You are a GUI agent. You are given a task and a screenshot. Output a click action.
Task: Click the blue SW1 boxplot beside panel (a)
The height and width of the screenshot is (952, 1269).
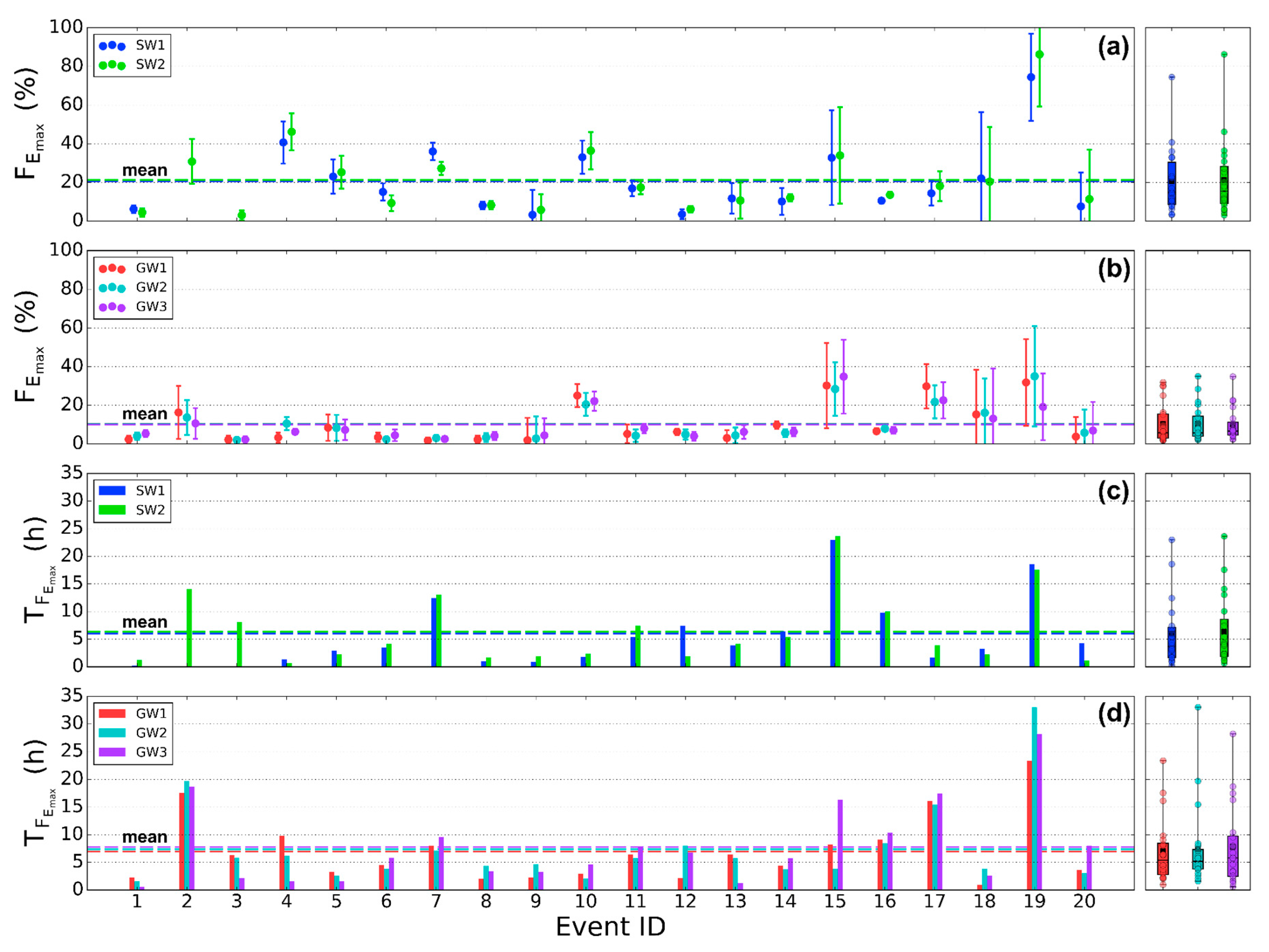pos(1171,183)
